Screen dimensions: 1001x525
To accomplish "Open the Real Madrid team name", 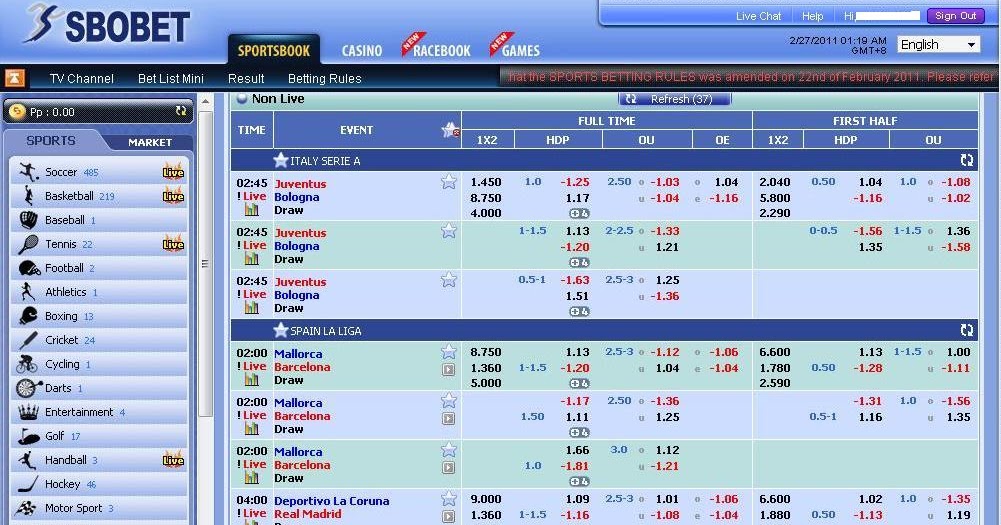I will [x=308, y=514].
